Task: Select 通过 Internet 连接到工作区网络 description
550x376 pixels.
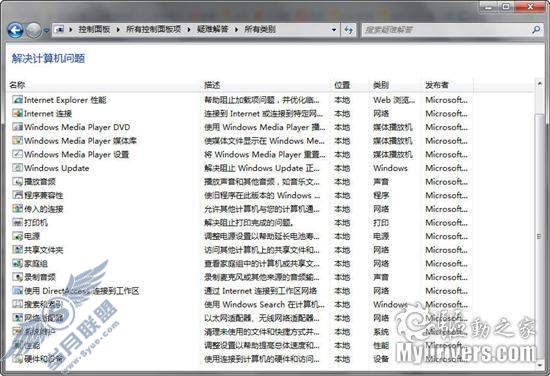Action: coord(261,291)
